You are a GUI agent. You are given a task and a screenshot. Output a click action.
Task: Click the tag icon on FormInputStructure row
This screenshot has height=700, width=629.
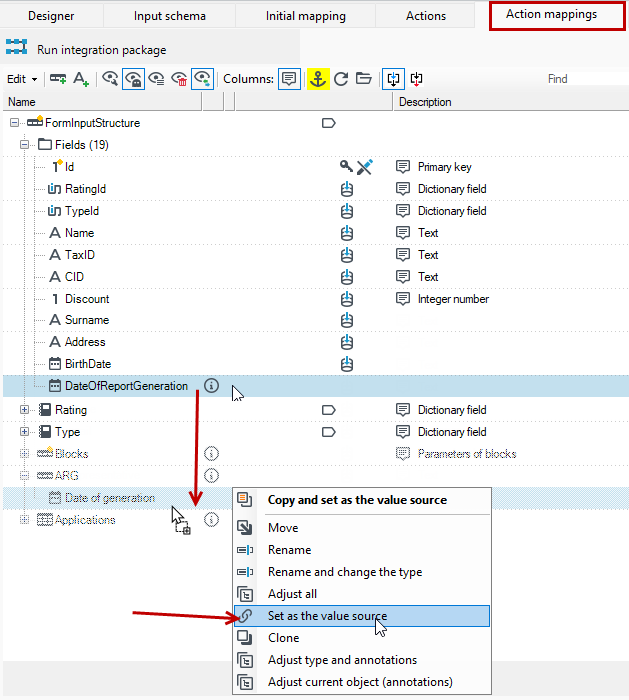coord(329,123)
